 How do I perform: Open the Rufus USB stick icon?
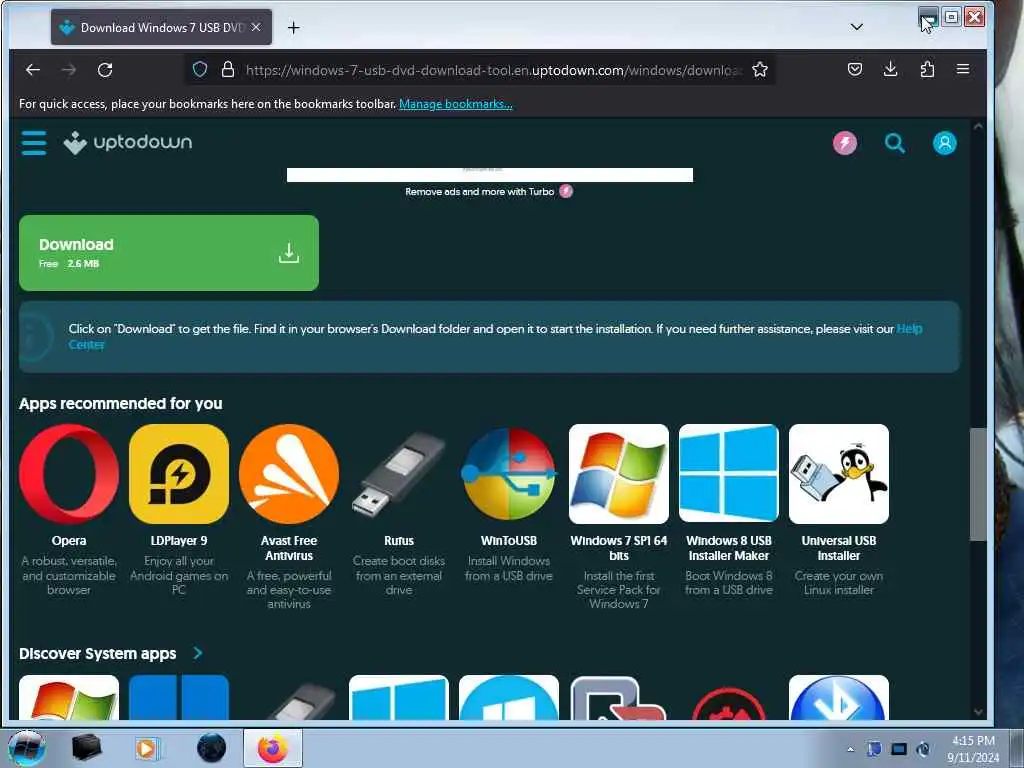398,474
